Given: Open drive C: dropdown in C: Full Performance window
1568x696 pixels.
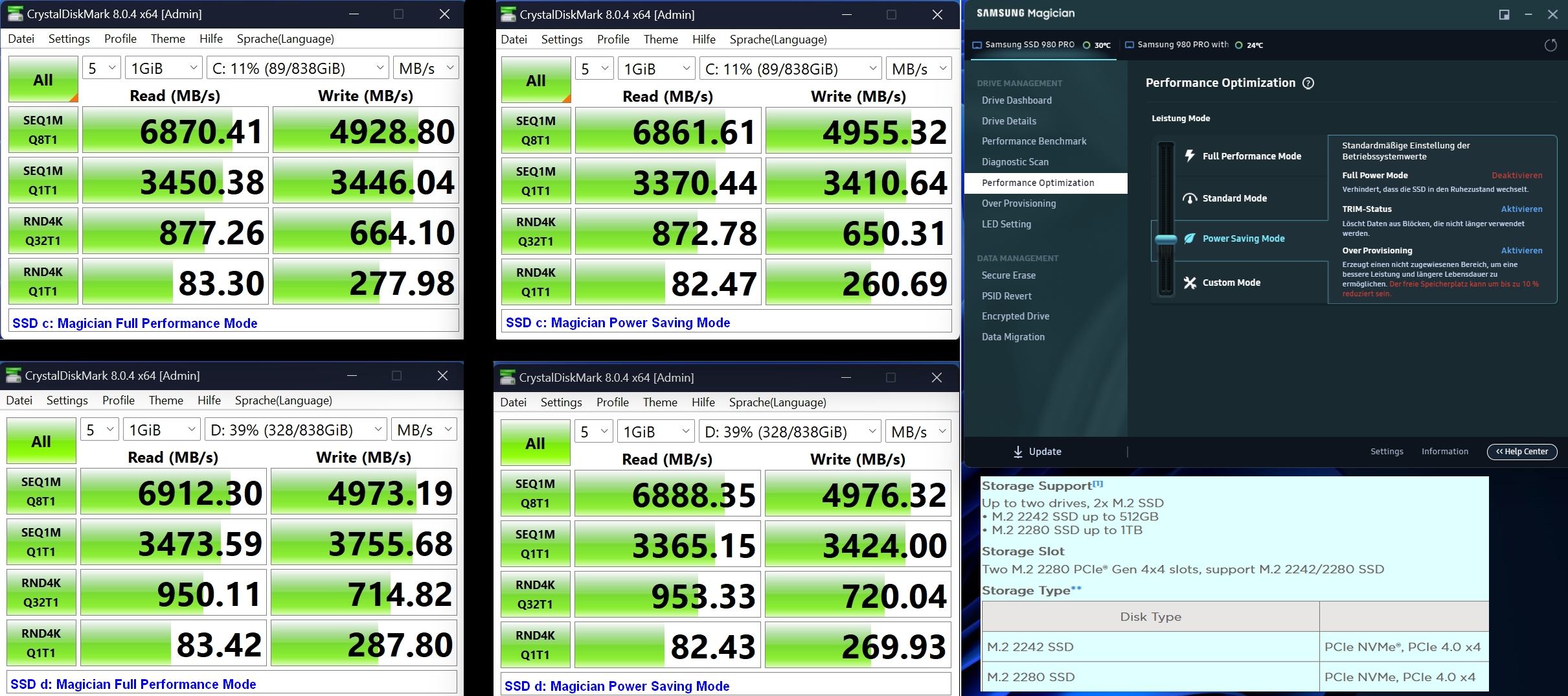Looking at the screenshot, I should (297, 68).
